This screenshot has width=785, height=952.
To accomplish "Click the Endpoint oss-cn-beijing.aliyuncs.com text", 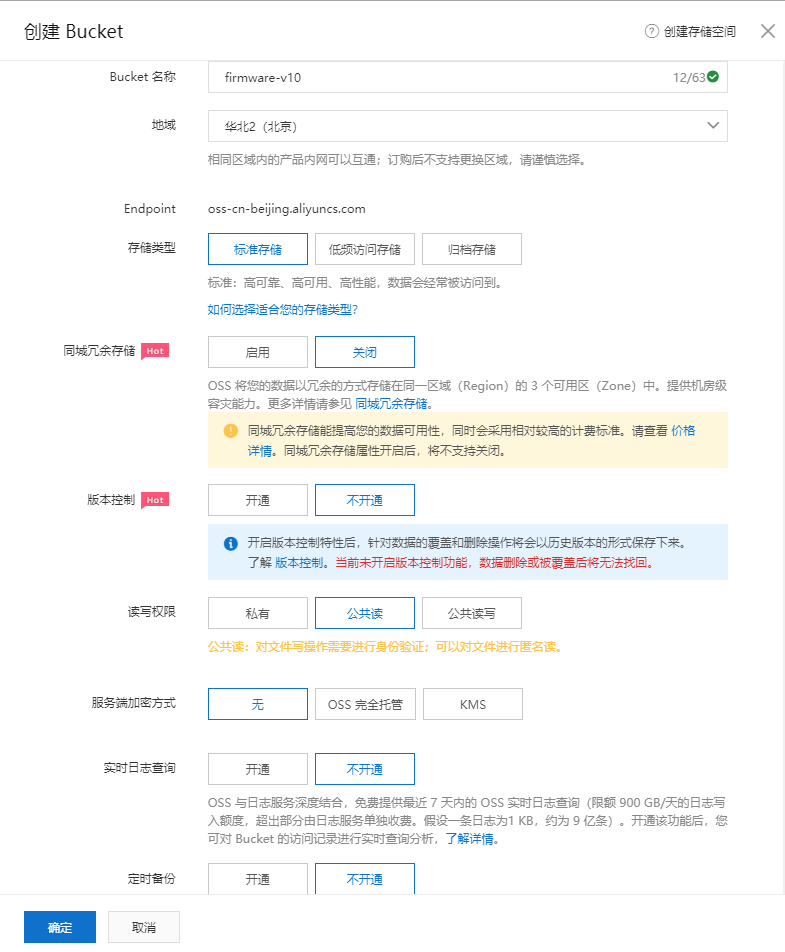I will 287,209.
